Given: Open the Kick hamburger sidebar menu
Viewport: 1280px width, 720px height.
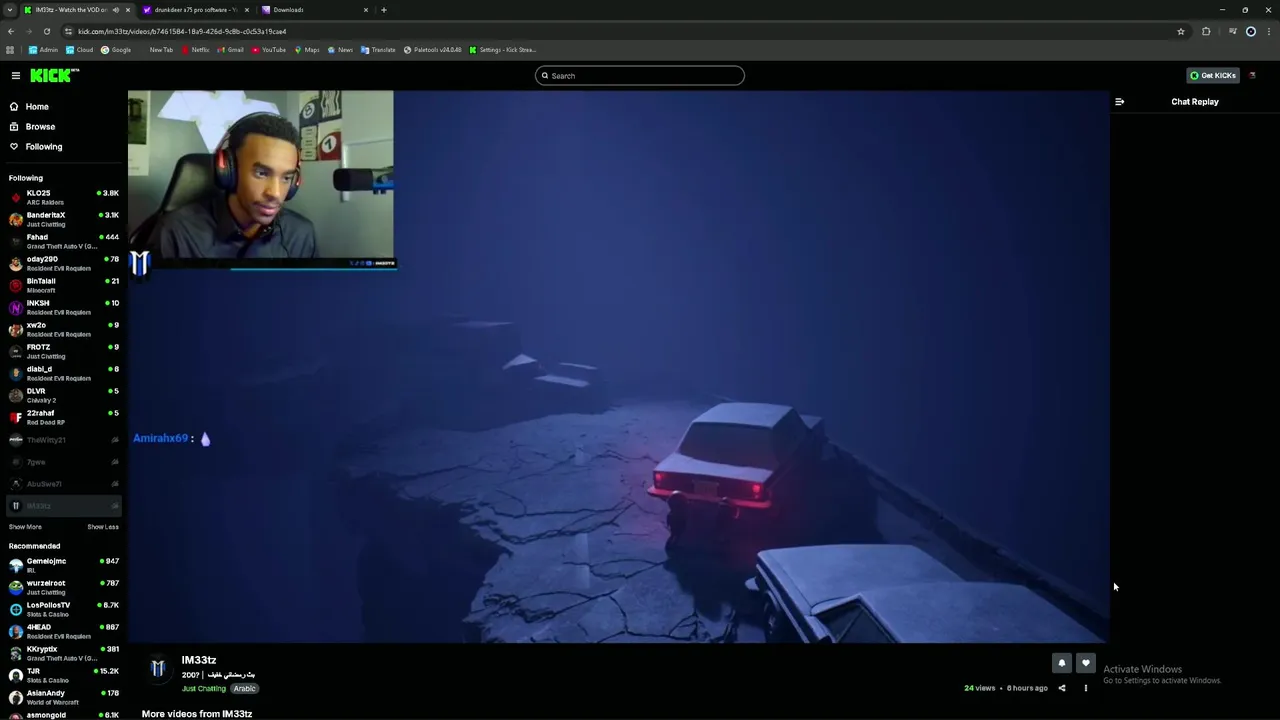Looking at the screenshot, I should [16, 75].
